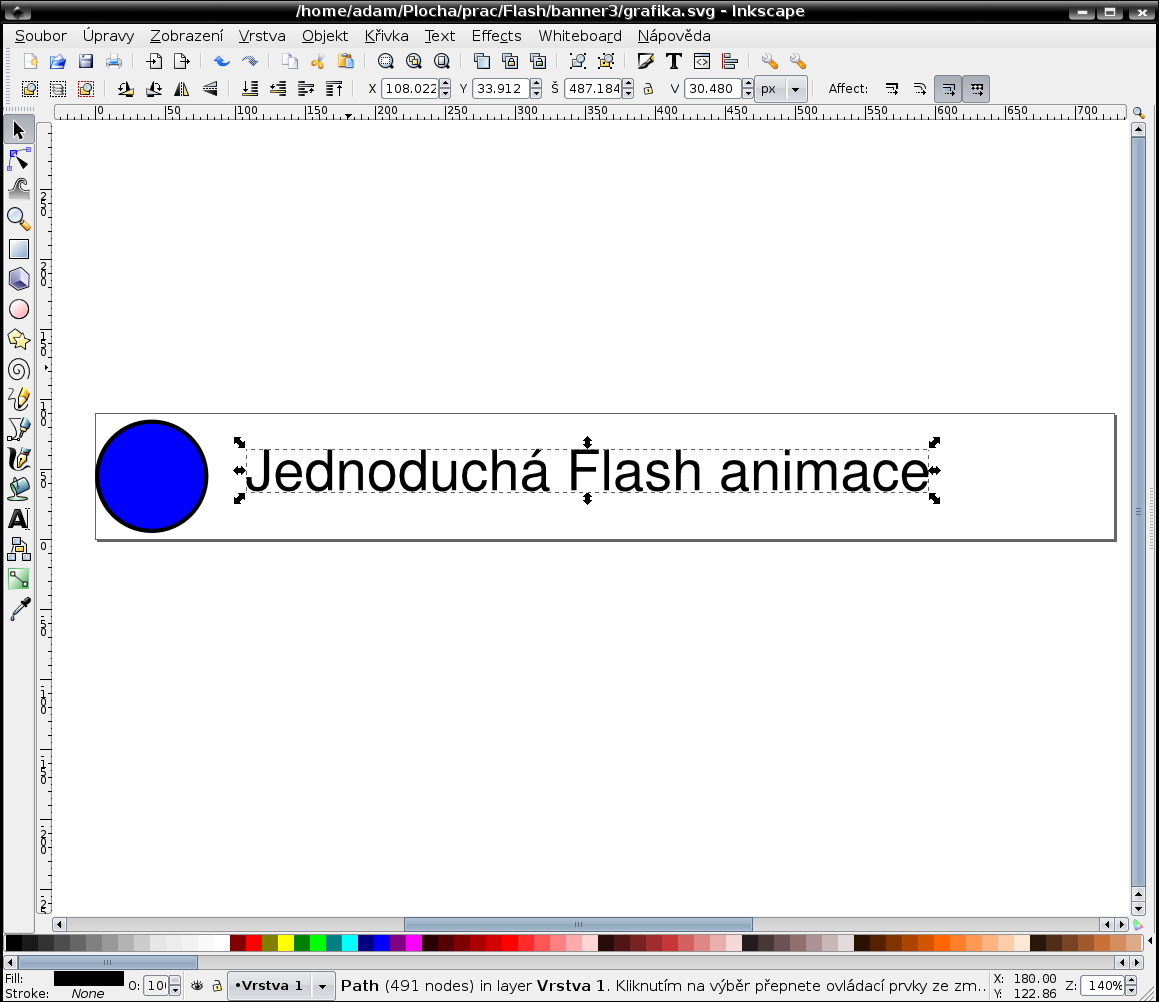Click the zoom percentage field
Image resolution: width=1159 pixels, height=1002 pixels.
[x=1102, y=986]
